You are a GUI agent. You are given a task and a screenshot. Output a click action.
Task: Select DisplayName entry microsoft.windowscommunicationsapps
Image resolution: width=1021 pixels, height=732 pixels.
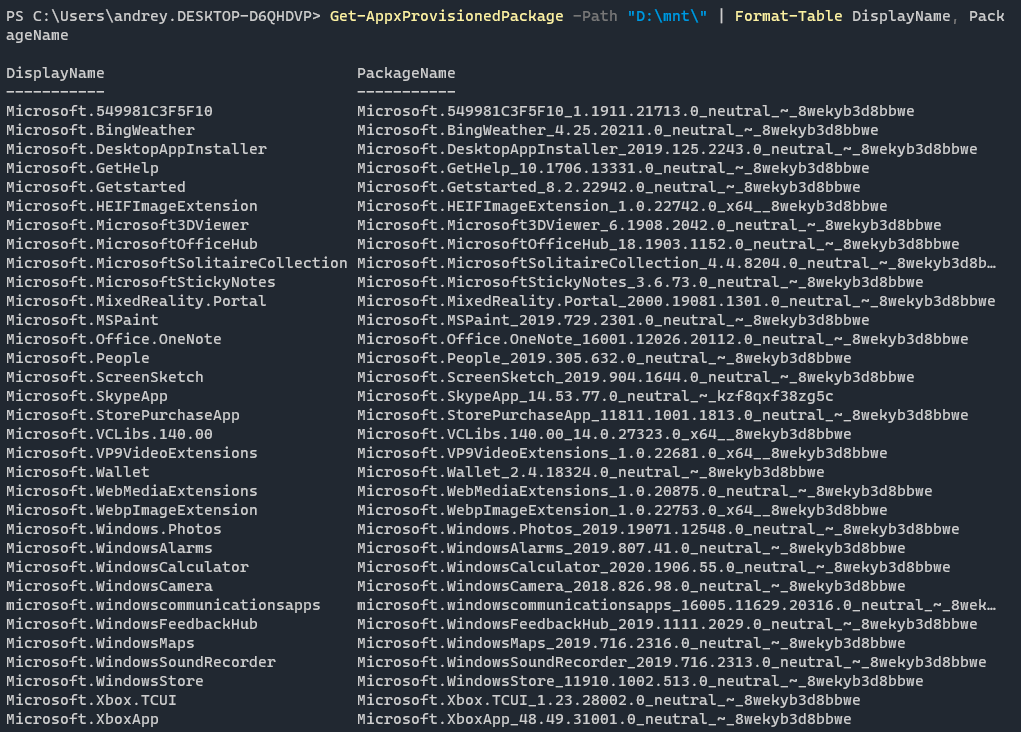pos(163,605)
